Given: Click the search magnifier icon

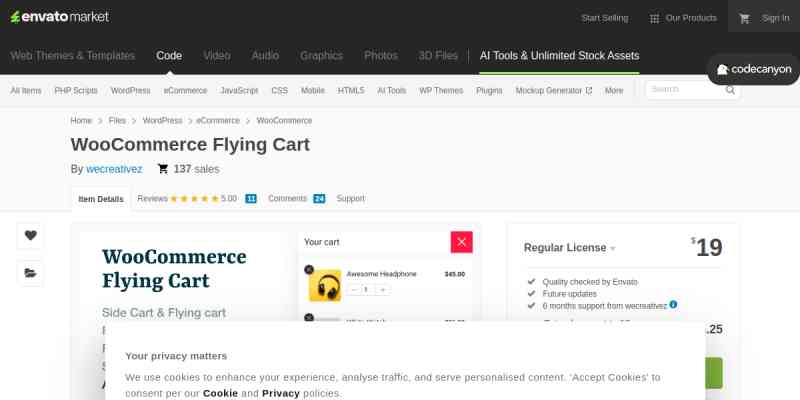Looking at the screenshot, I should pyautogui.click(x=731, y=90).
